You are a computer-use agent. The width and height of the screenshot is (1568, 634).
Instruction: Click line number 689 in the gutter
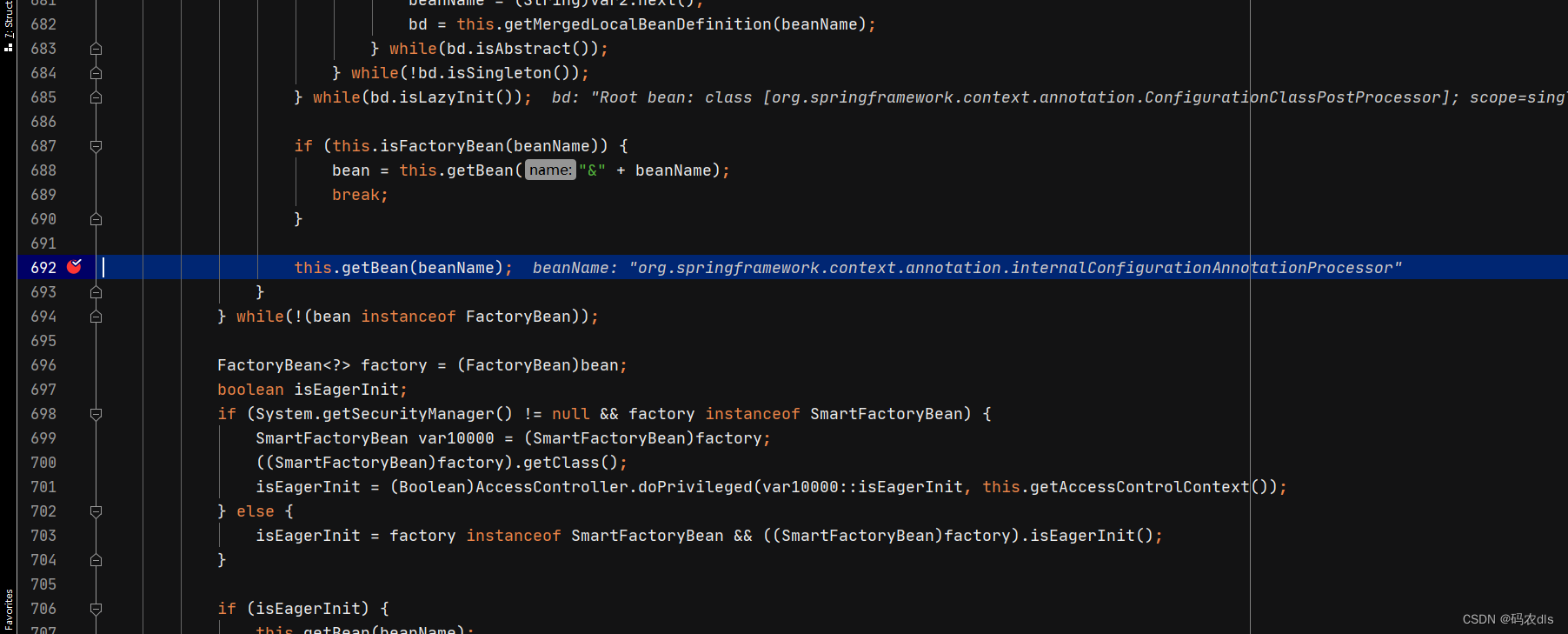tap(43, 195)
